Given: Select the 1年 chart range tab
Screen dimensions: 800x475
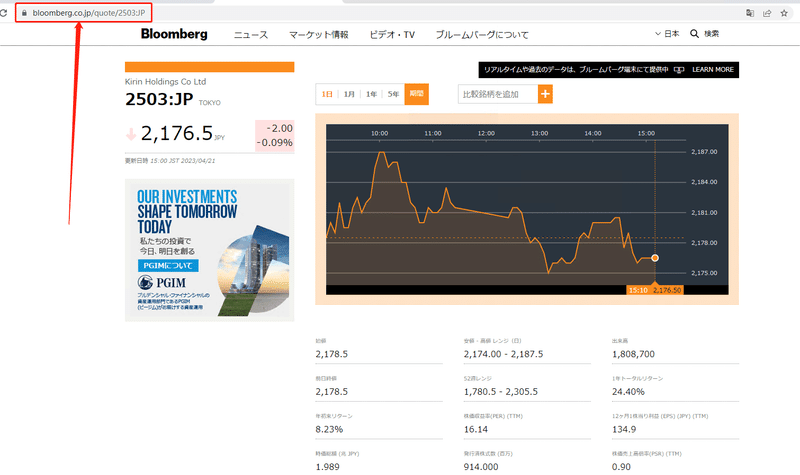Looking at the screenshot, I should (x=371, y=94).
